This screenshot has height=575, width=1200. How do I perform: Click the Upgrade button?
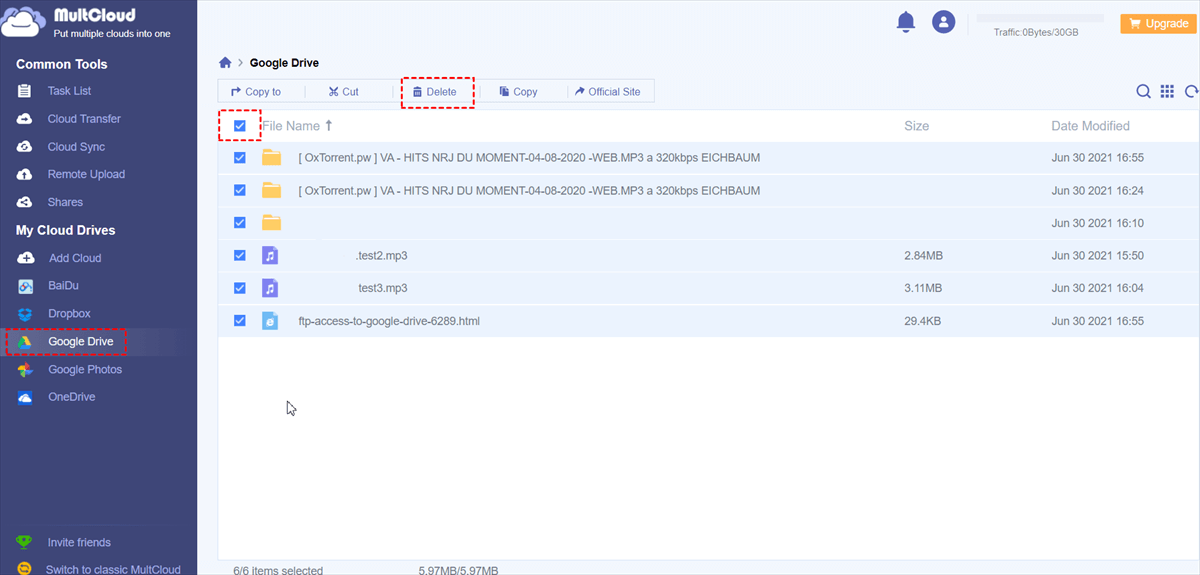(1157, 23)
